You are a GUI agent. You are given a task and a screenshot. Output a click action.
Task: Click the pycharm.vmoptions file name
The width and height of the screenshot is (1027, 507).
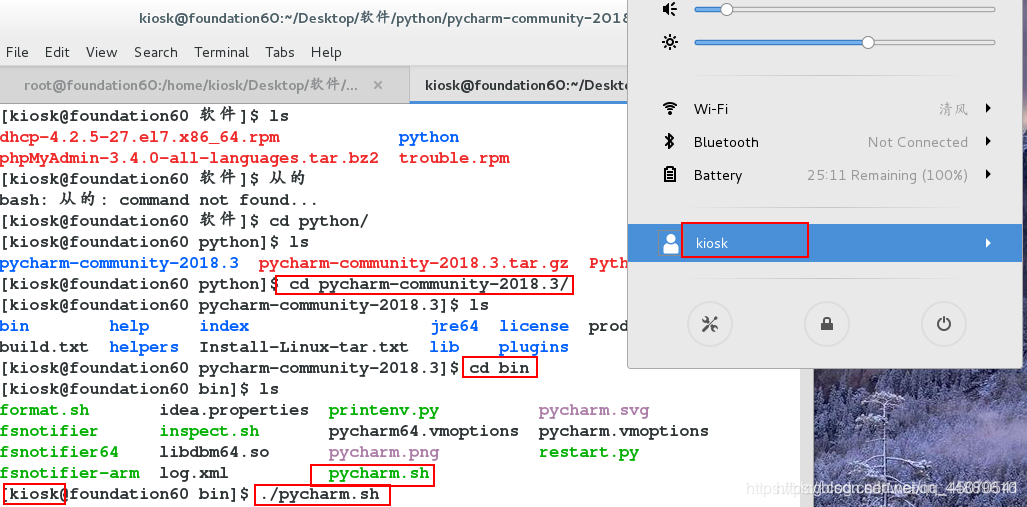pos(624,432)
